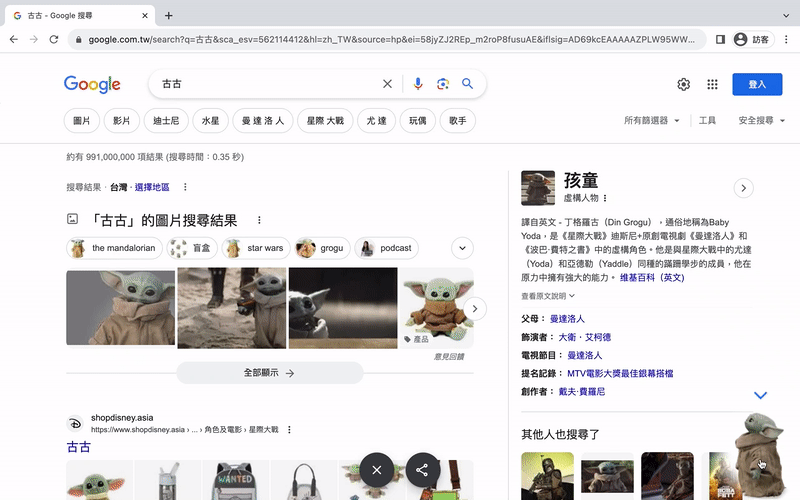Viewport: 800px width, 500px height.
Task: Click the 意見回饋 link
Action: tap(449, 357)
